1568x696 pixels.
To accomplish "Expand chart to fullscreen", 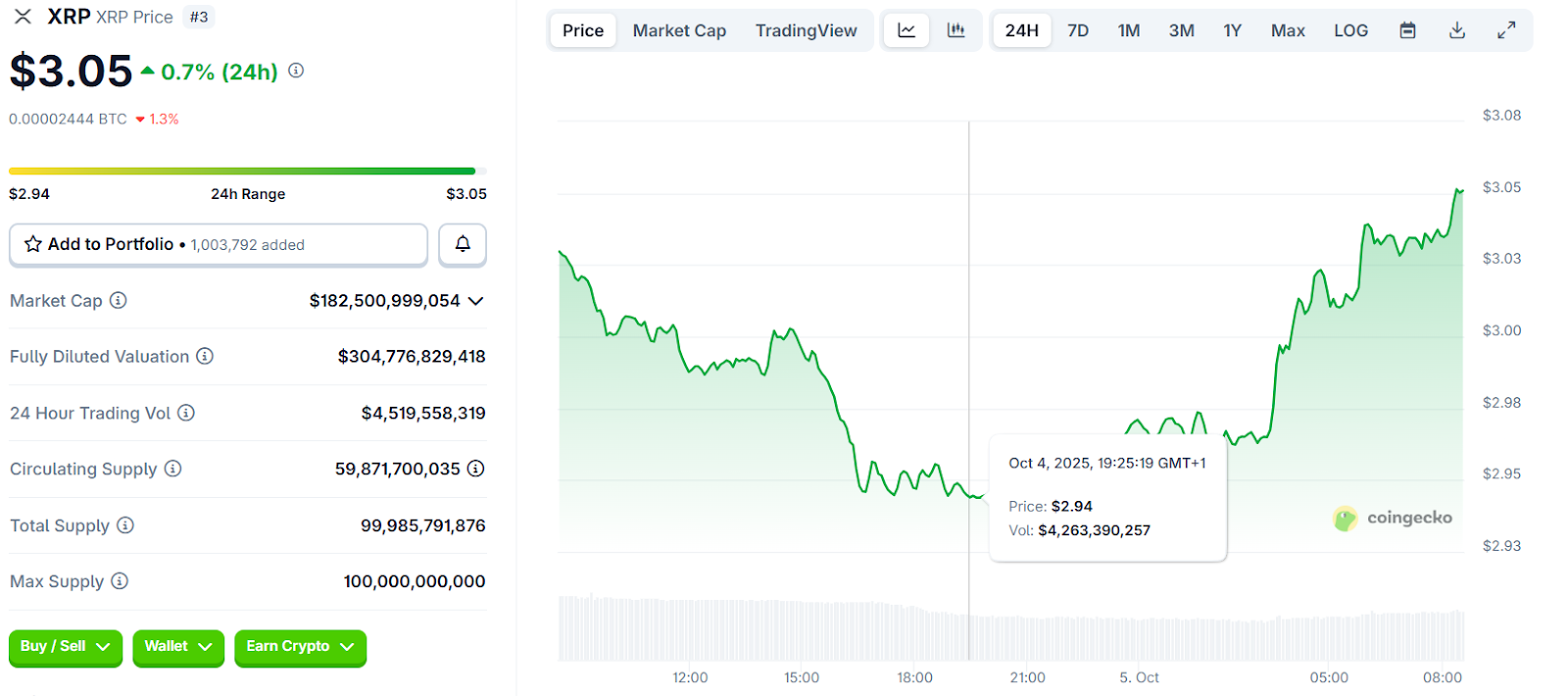I will [1506, 30].
